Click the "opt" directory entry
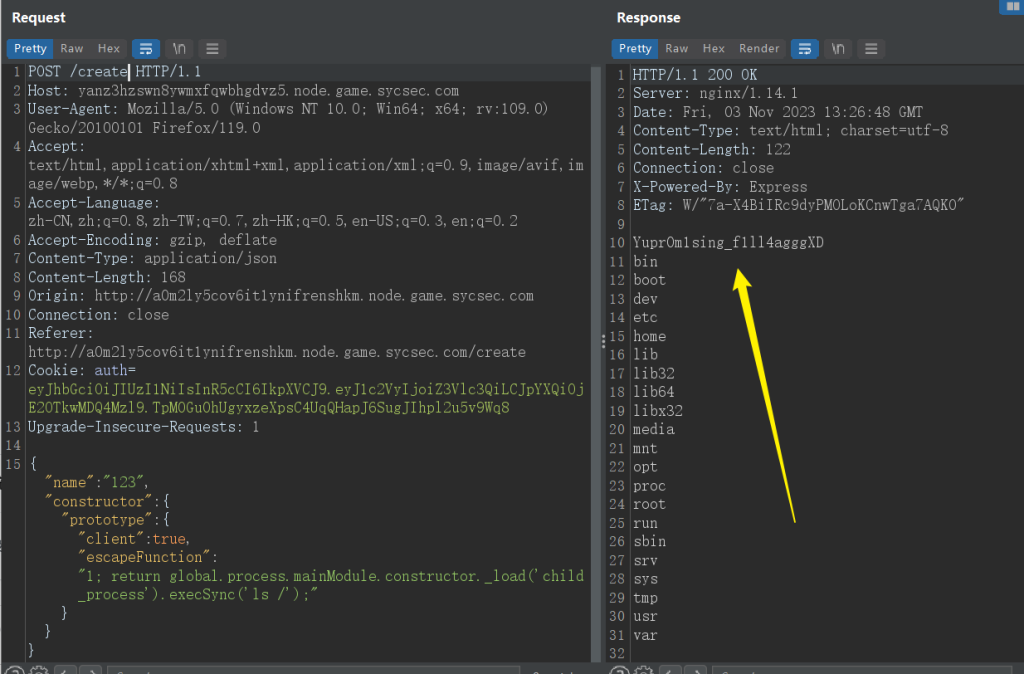Viewport: 1024px width, 674px height. (x=645, y=467)
